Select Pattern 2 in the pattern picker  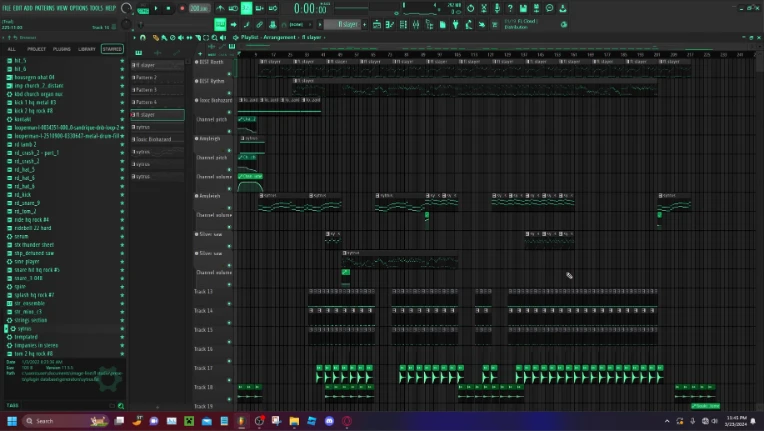click(x=157, y=77)
